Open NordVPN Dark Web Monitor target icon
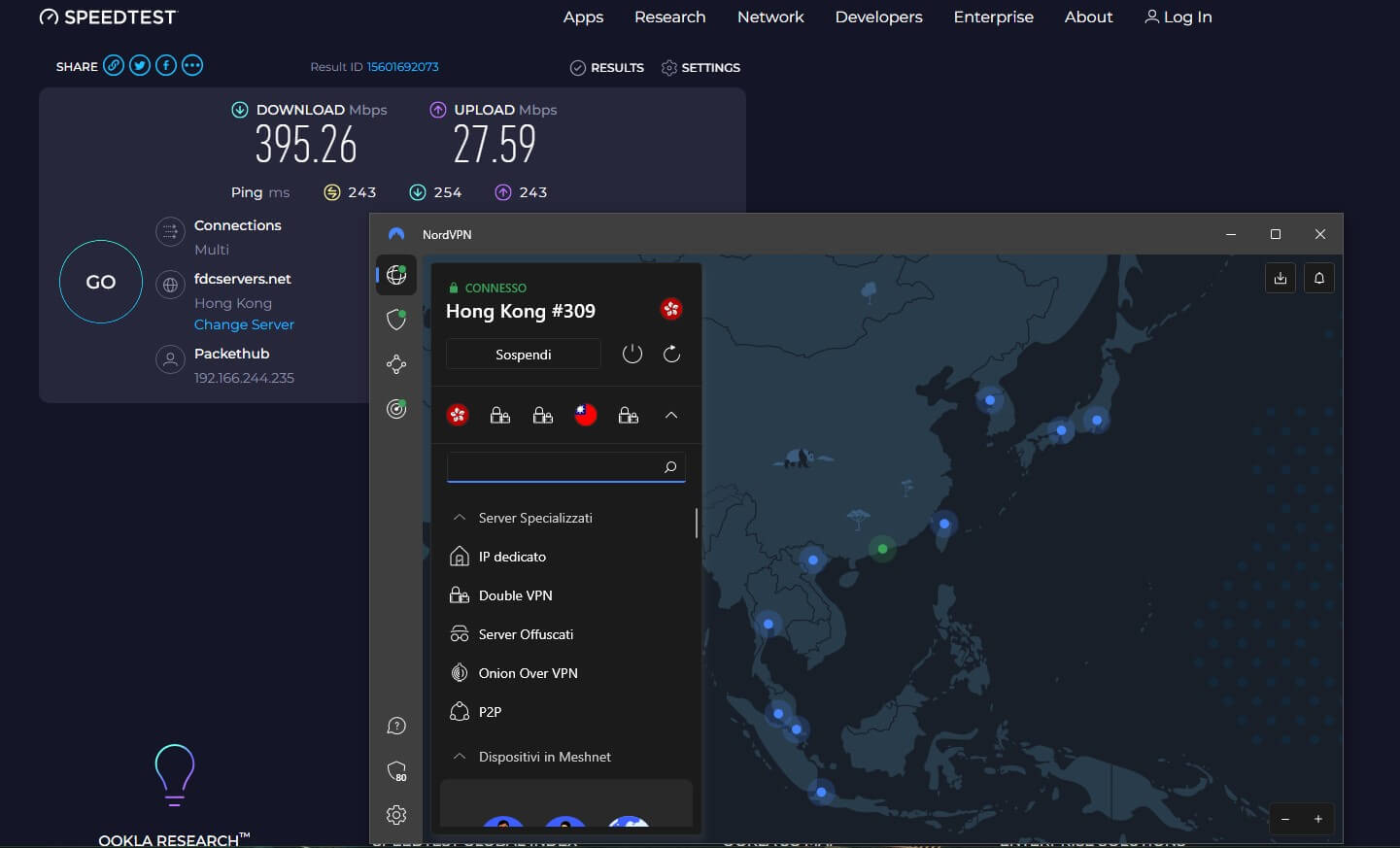Viewport: 1400px width, 848px height. tap(396, 409)
